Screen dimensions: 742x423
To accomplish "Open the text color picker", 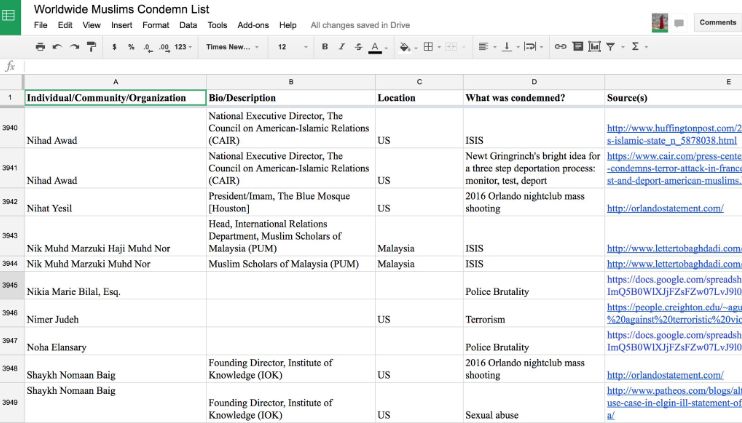I will coord(376,47).
